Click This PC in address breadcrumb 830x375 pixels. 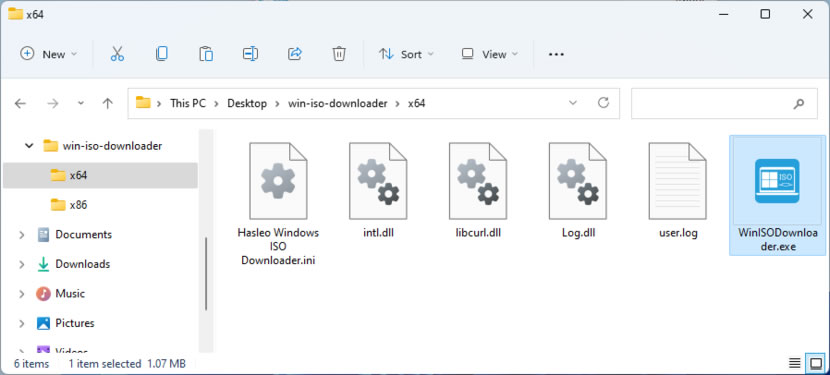187,103
